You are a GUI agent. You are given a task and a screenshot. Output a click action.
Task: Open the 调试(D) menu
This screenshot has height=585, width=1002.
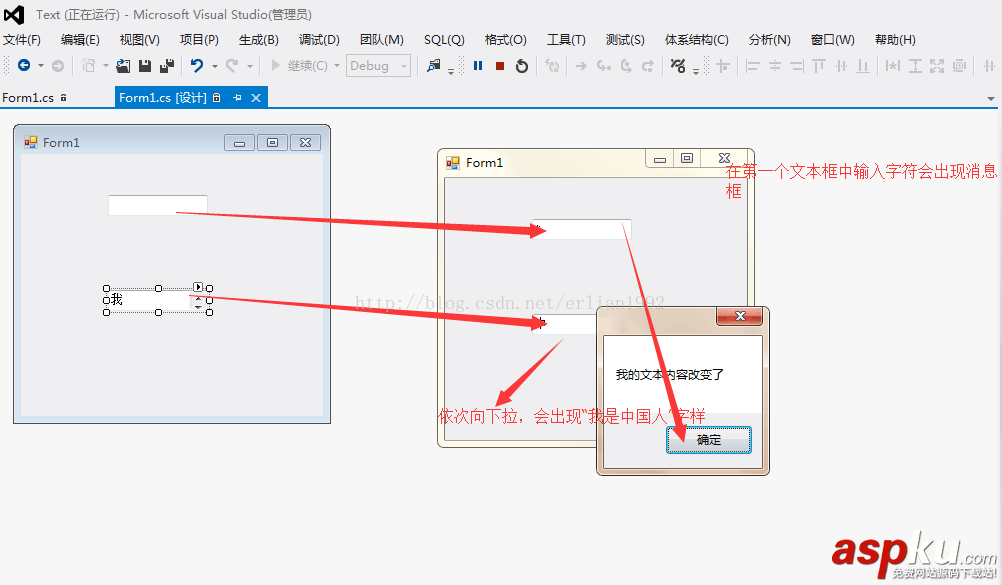(x=319, y=40)
